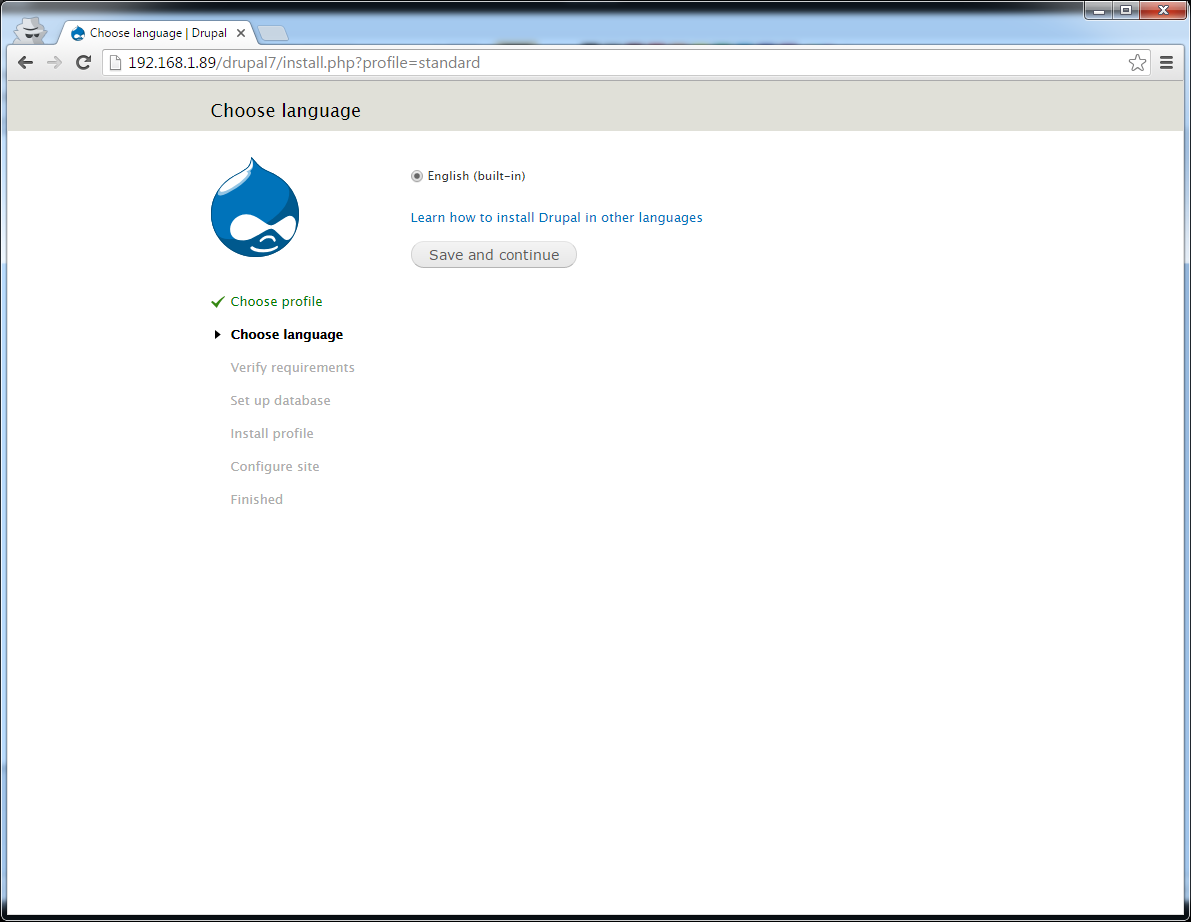
Task: Click the English (built-in) label text
Action: click(476, 176)
